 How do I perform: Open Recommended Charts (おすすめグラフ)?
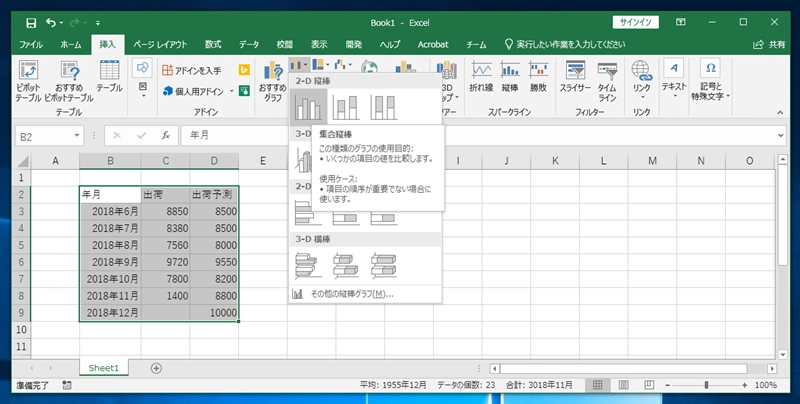tap(273, 82)
